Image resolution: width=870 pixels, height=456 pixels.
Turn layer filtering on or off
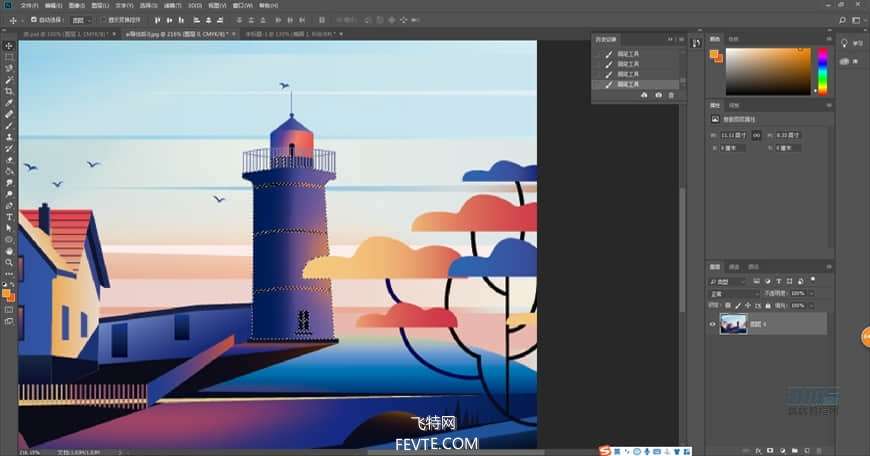(x=813, y=280)
